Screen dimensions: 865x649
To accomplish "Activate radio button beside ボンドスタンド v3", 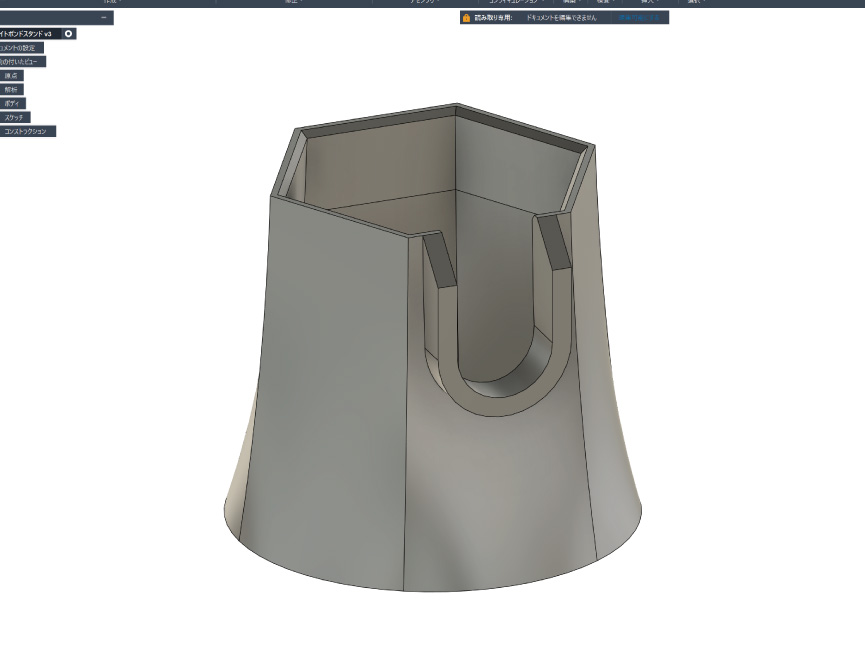I will coord(68,34).
